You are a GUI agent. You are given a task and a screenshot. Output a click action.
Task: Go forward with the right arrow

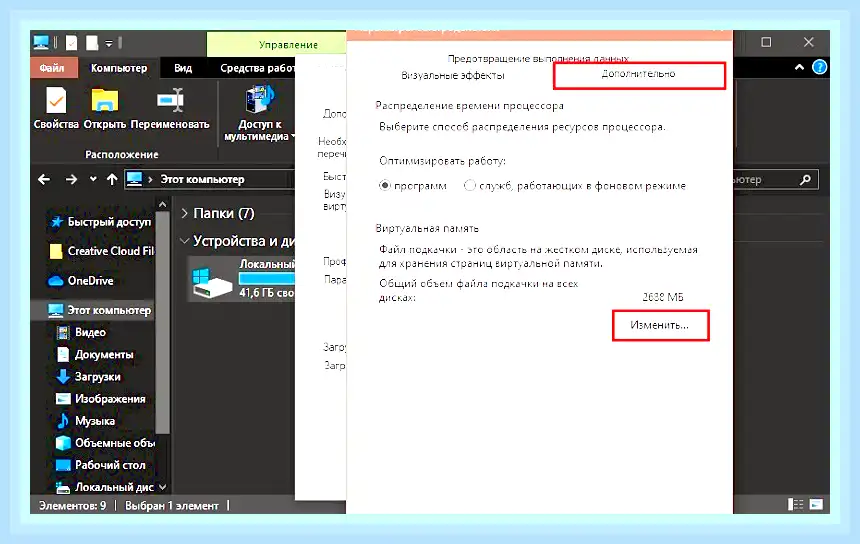(x=71, y=179)
